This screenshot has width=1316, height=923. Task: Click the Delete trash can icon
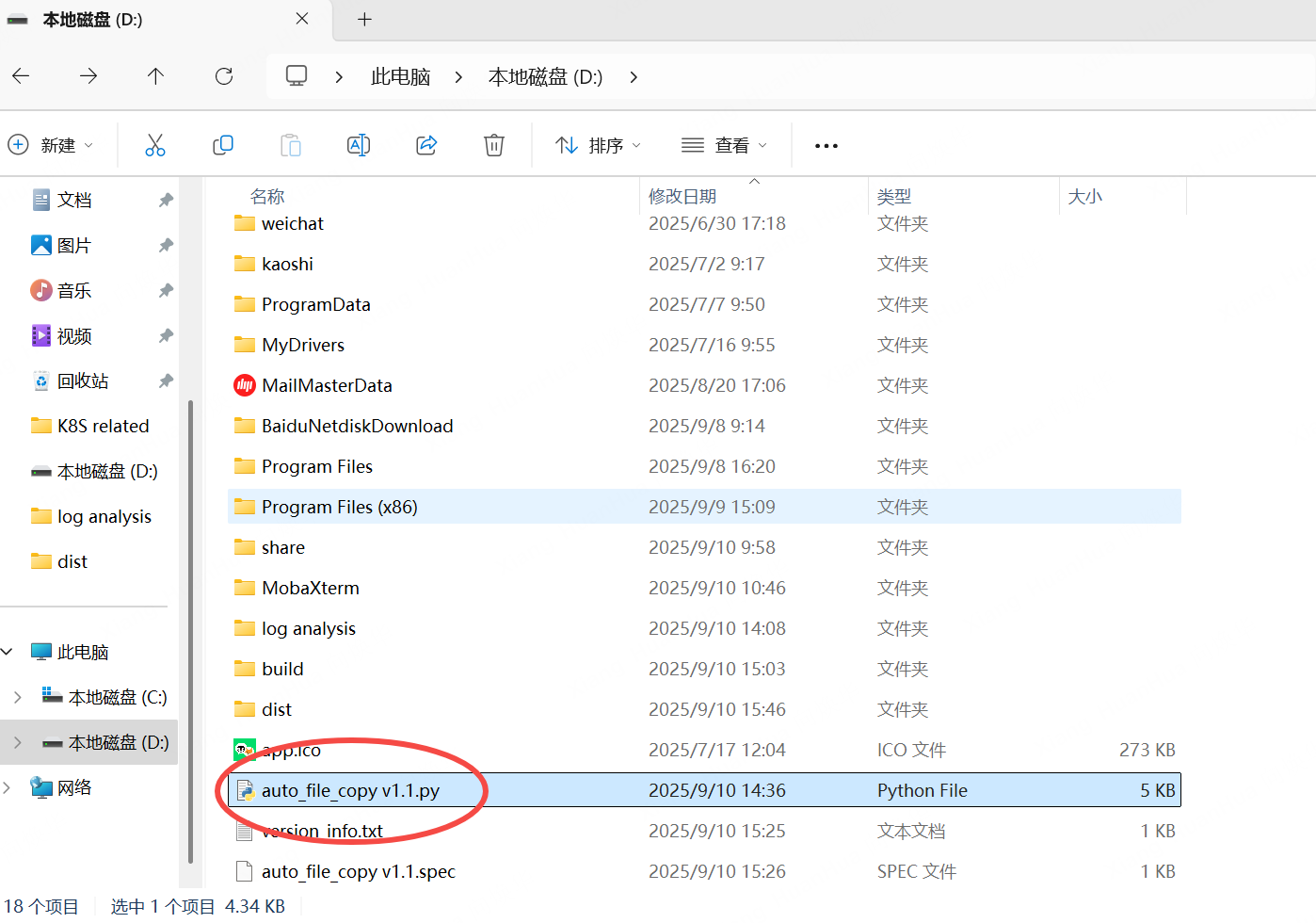coord(494,145)
